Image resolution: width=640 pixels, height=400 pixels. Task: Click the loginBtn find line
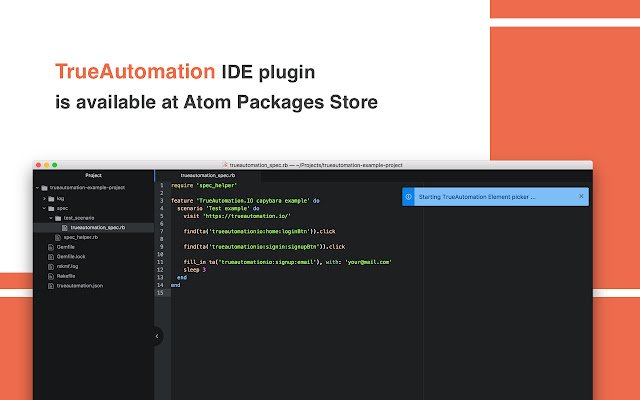[x=259, y=231]
